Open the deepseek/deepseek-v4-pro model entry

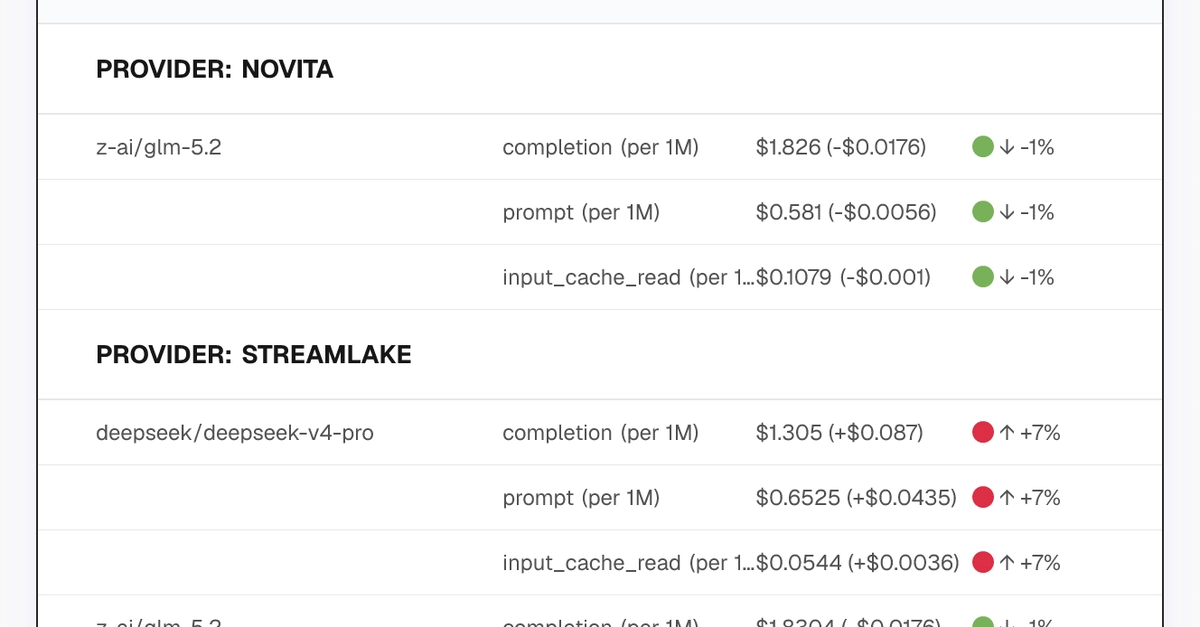(235, 433)
